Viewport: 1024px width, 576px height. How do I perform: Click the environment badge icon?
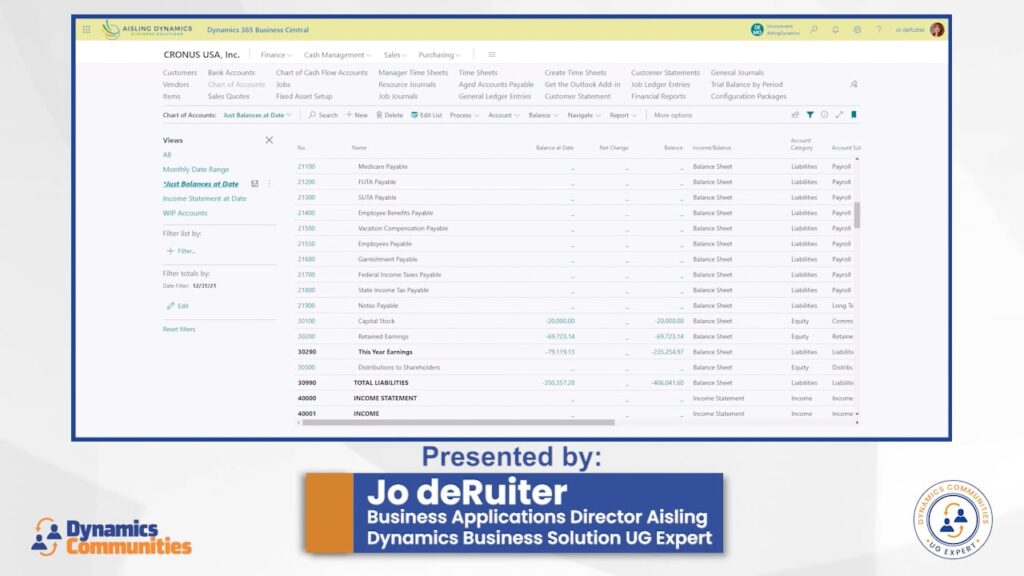[x=757, y=29]
